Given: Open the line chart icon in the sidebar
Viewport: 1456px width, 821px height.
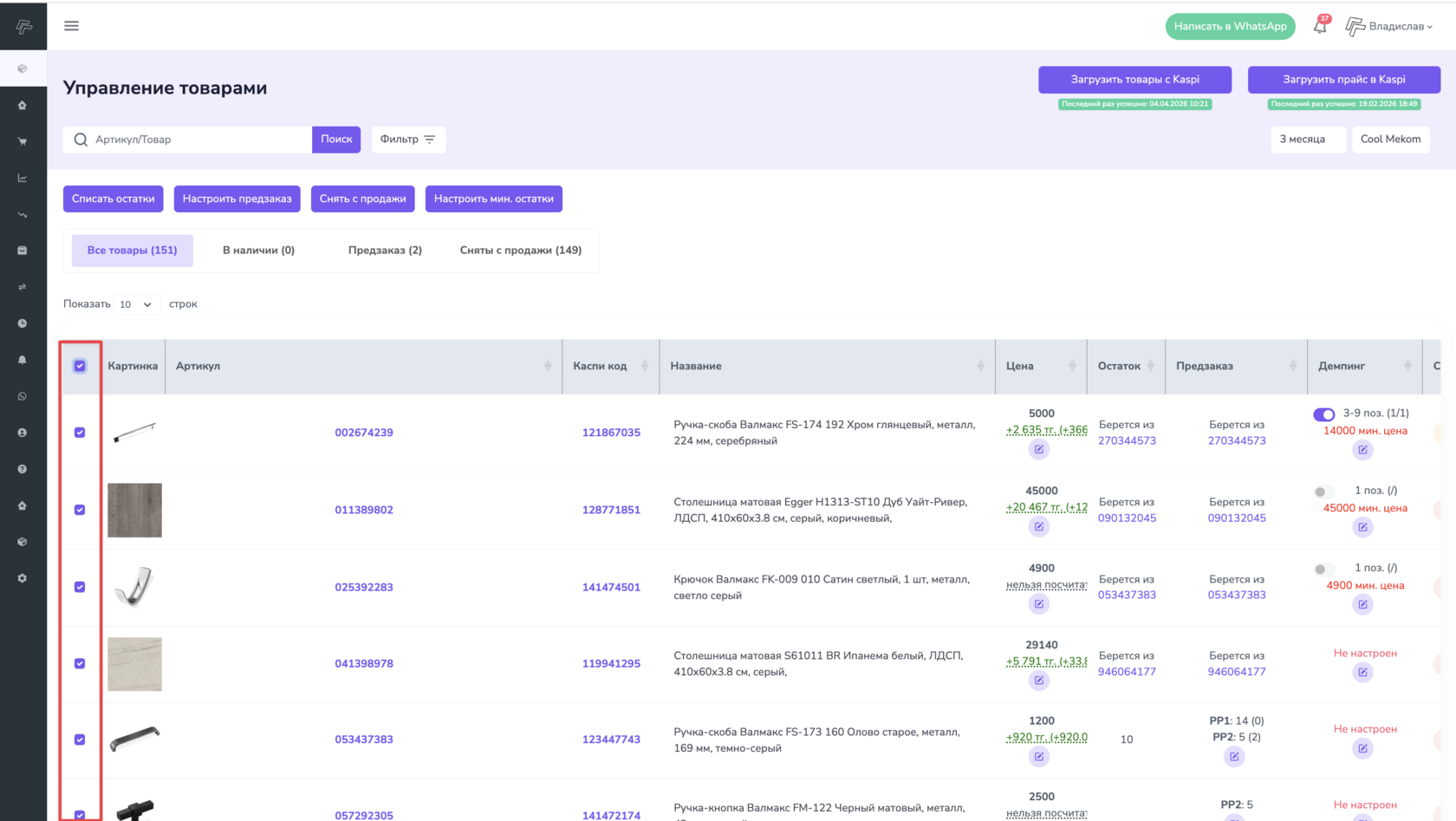Looking at the screenshot, I should point(23,178).
